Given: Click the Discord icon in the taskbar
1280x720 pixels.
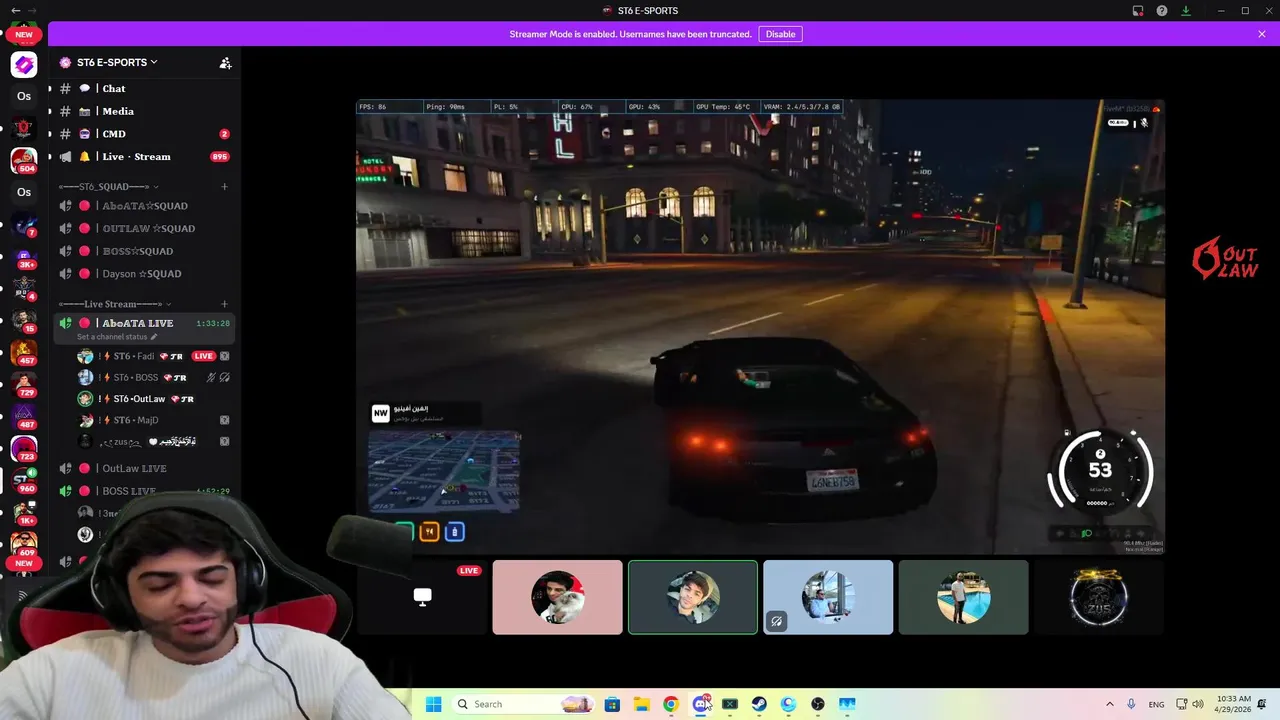Looking at the screenshot, I should (x=701, y=704).
